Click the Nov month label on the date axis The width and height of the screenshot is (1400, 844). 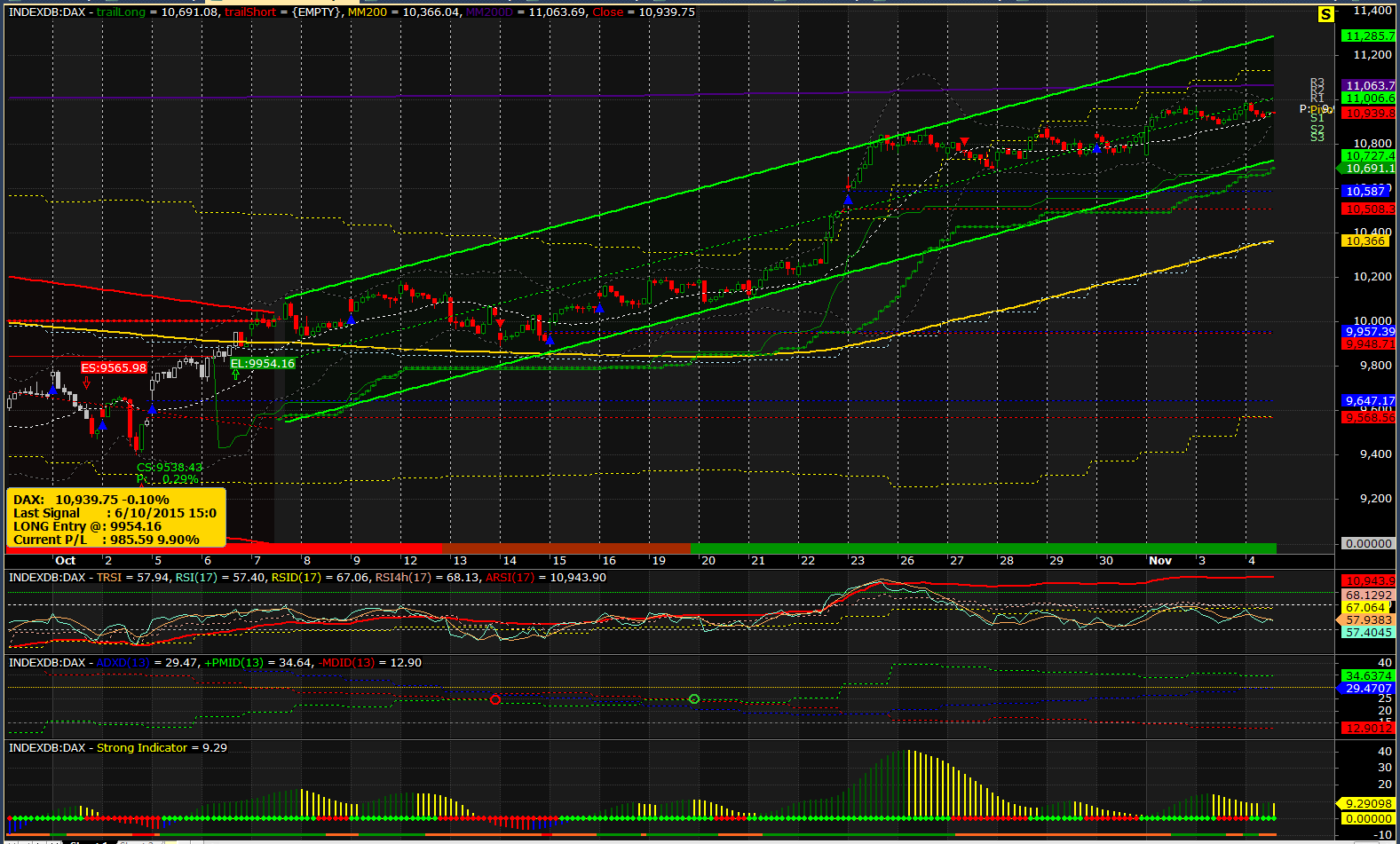pyautogui.click(x=1160, y=561)
